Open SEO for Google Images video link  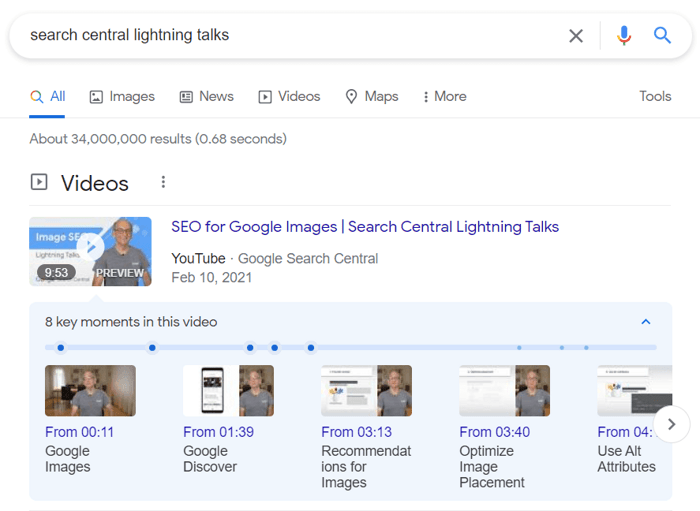pyautogui.click(x=365, y=227)
